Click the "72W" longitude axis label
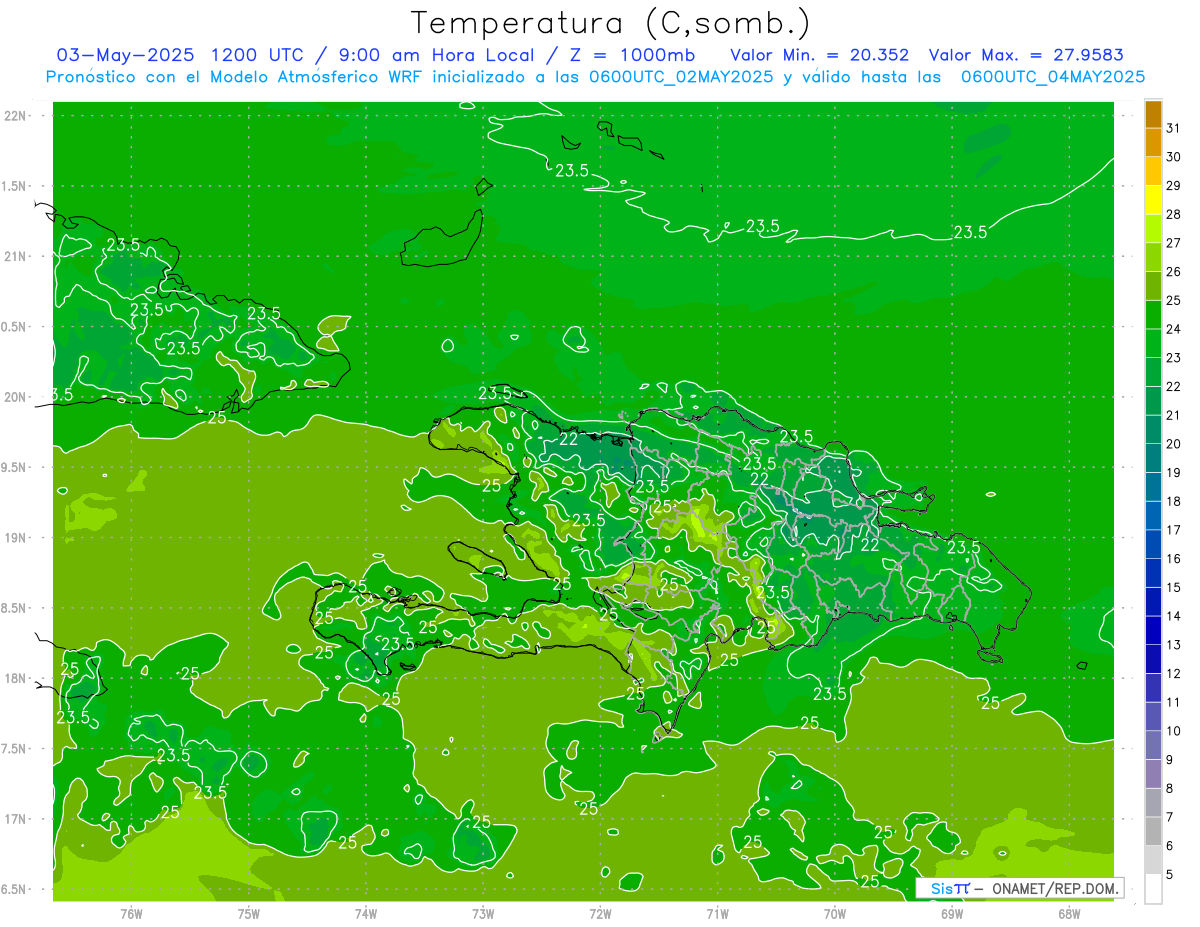 coord(600,913)
